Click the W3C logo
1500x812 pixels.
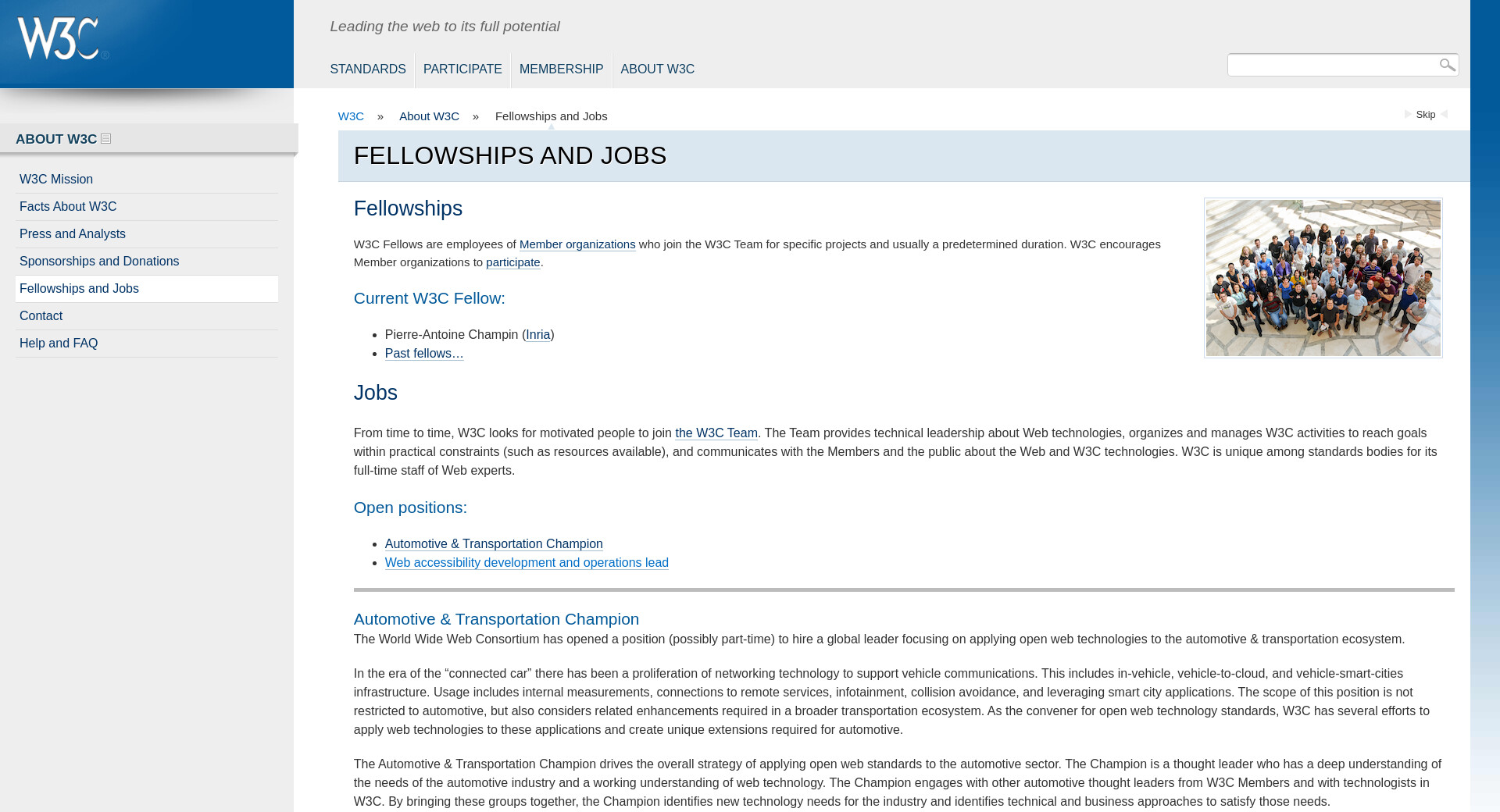pos(59,39)
